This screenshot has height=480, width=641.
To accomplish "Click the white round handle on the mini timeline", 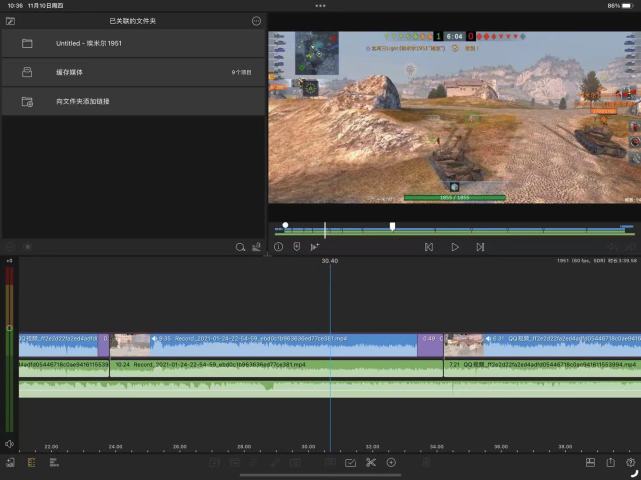I will (285, 225).
